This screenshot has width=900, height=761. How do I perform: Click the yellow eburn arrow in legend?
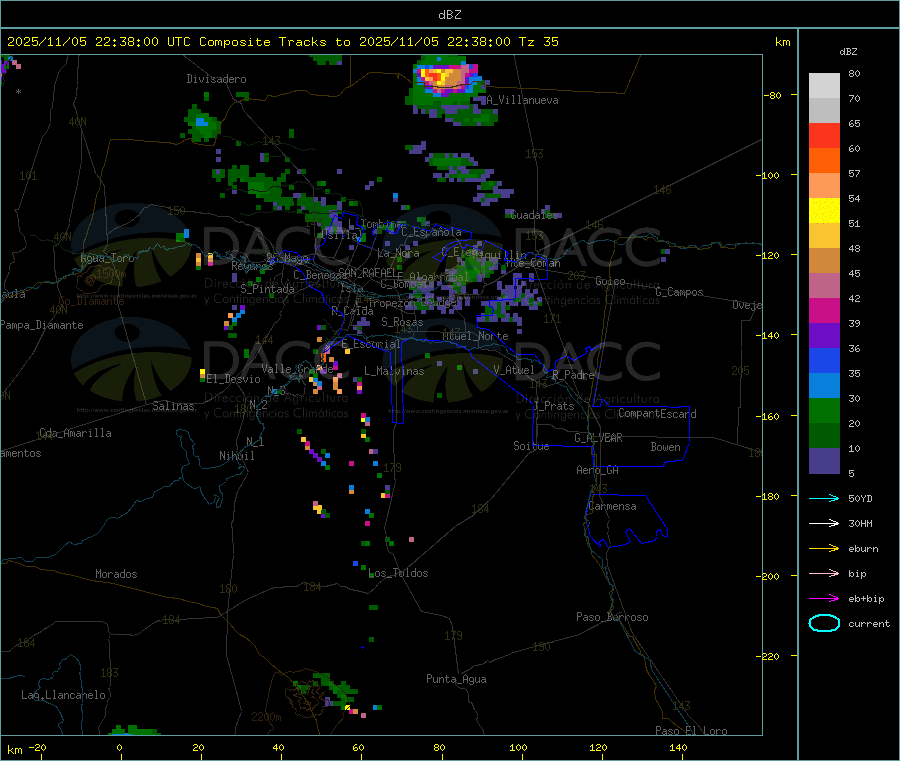(x=824, y=548)
